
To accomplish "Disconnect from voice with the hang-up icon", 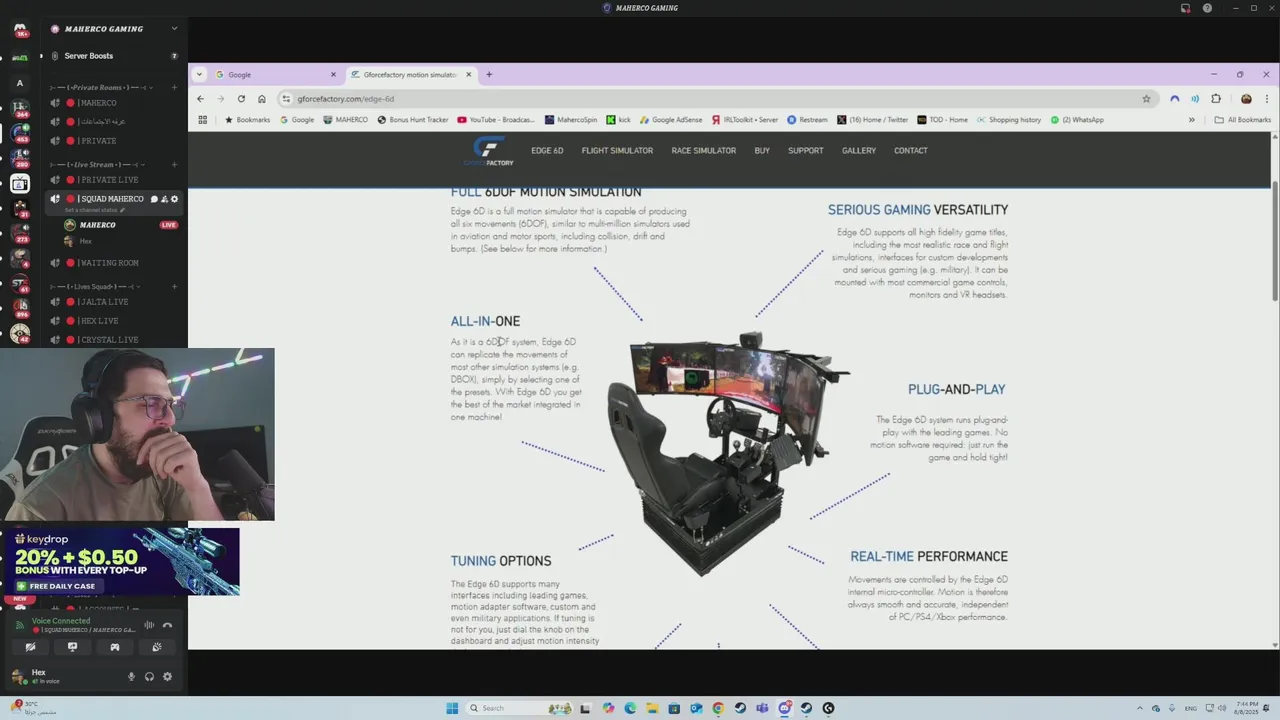I will click(167, 625).
